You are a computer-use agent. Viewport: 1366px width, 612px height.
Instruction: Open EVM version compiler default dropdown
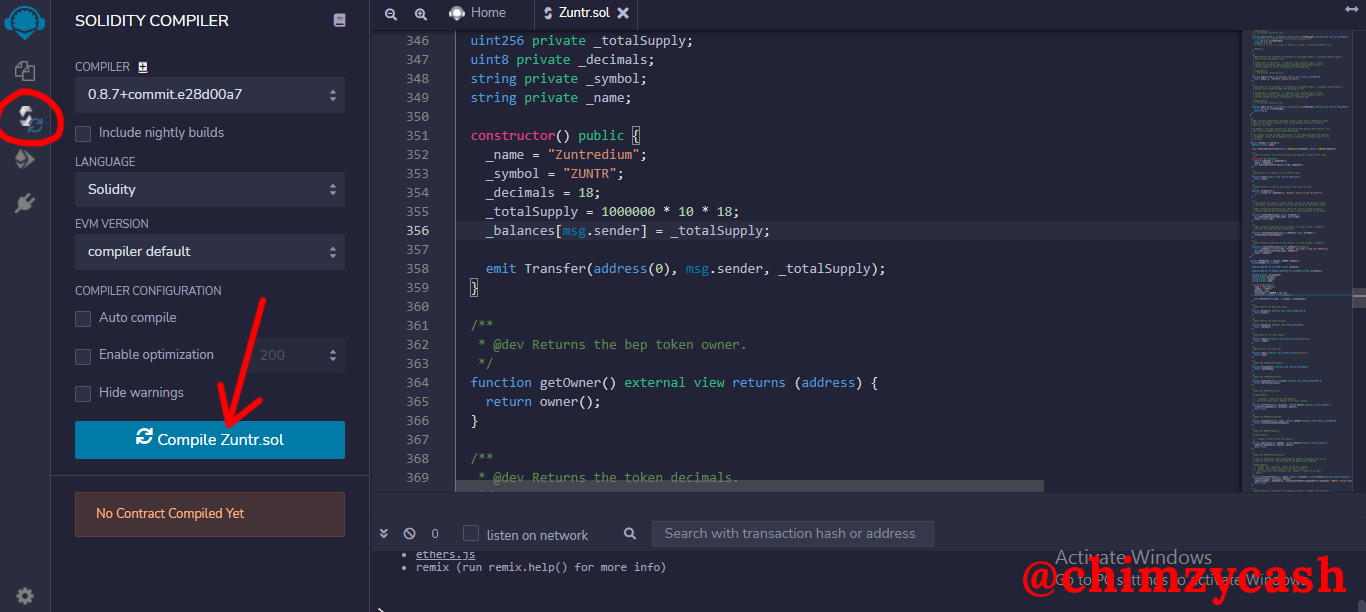[x=210, y=251]
